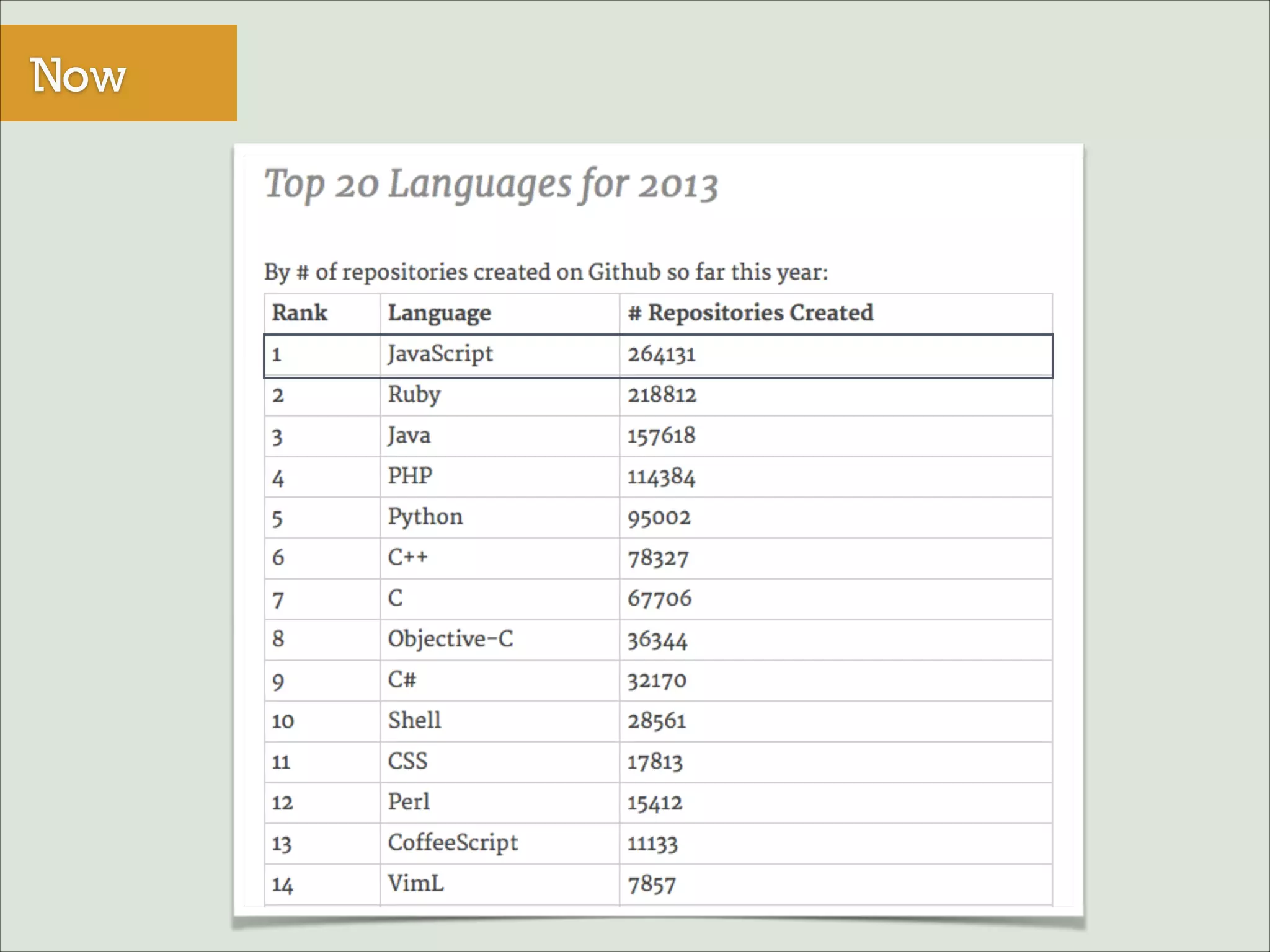Image resolution: width=1270 pixels, height=952 pixels.
Task: Click the Perl language cell
Action: tap(408, 802)
